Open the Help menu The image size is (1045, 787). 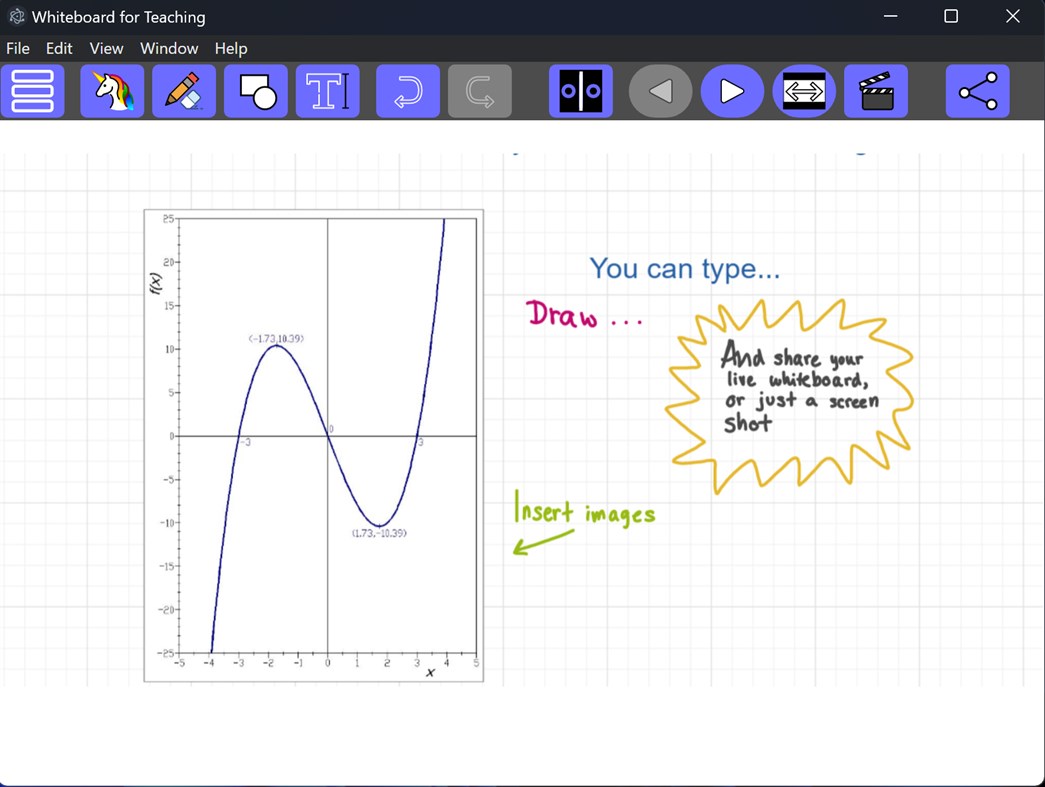pyautogui.click(x=231, y=48)
